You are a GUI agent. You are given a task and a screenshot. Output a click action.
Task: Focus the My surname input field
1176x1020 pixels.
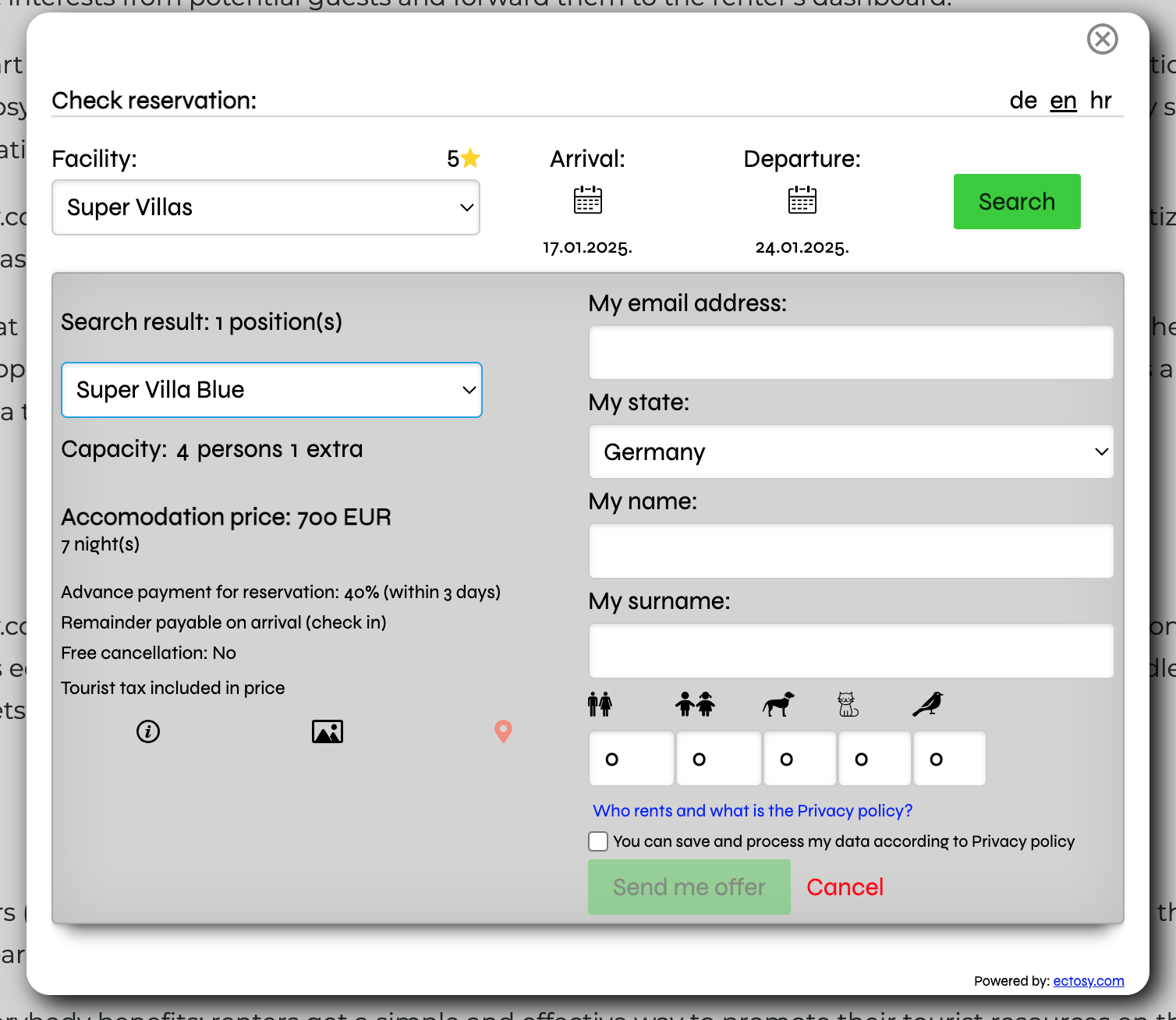point(851,651)
